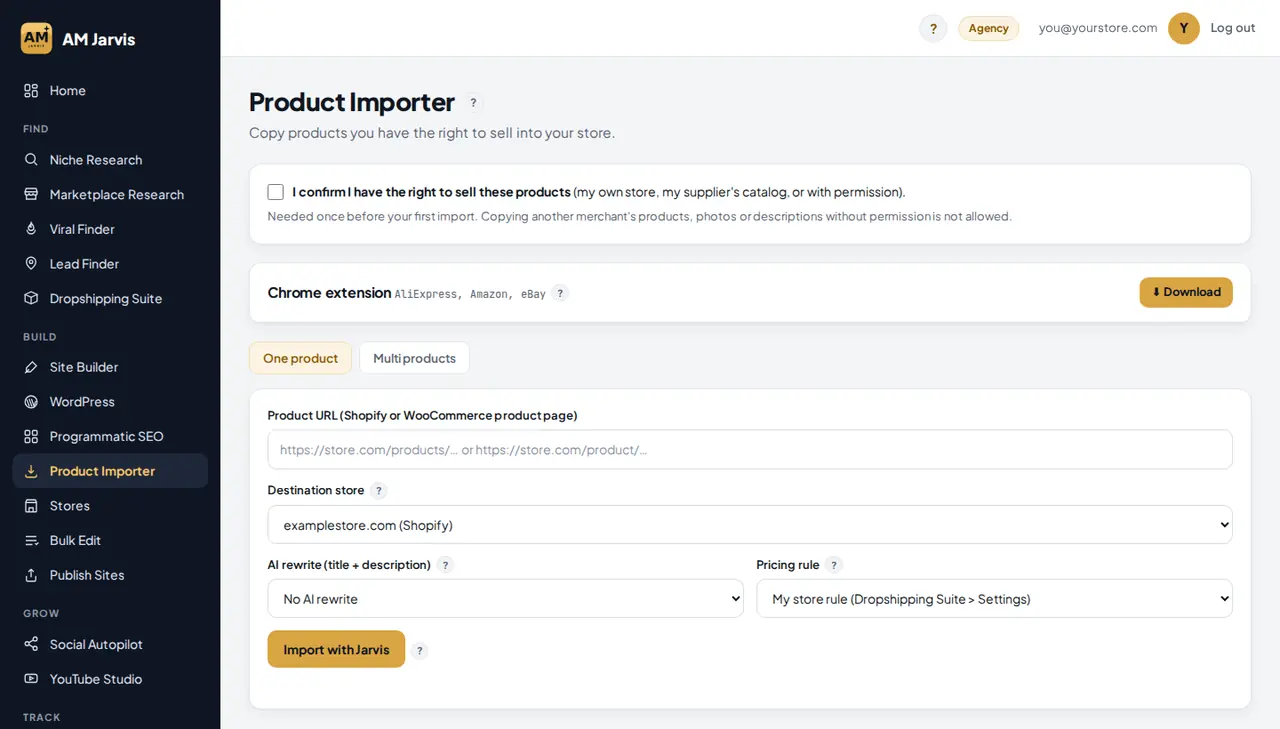This screenshot has height=729, width=1280.
Task: Click the Programmatic SEO grid icon
Action: coord(31,436)
